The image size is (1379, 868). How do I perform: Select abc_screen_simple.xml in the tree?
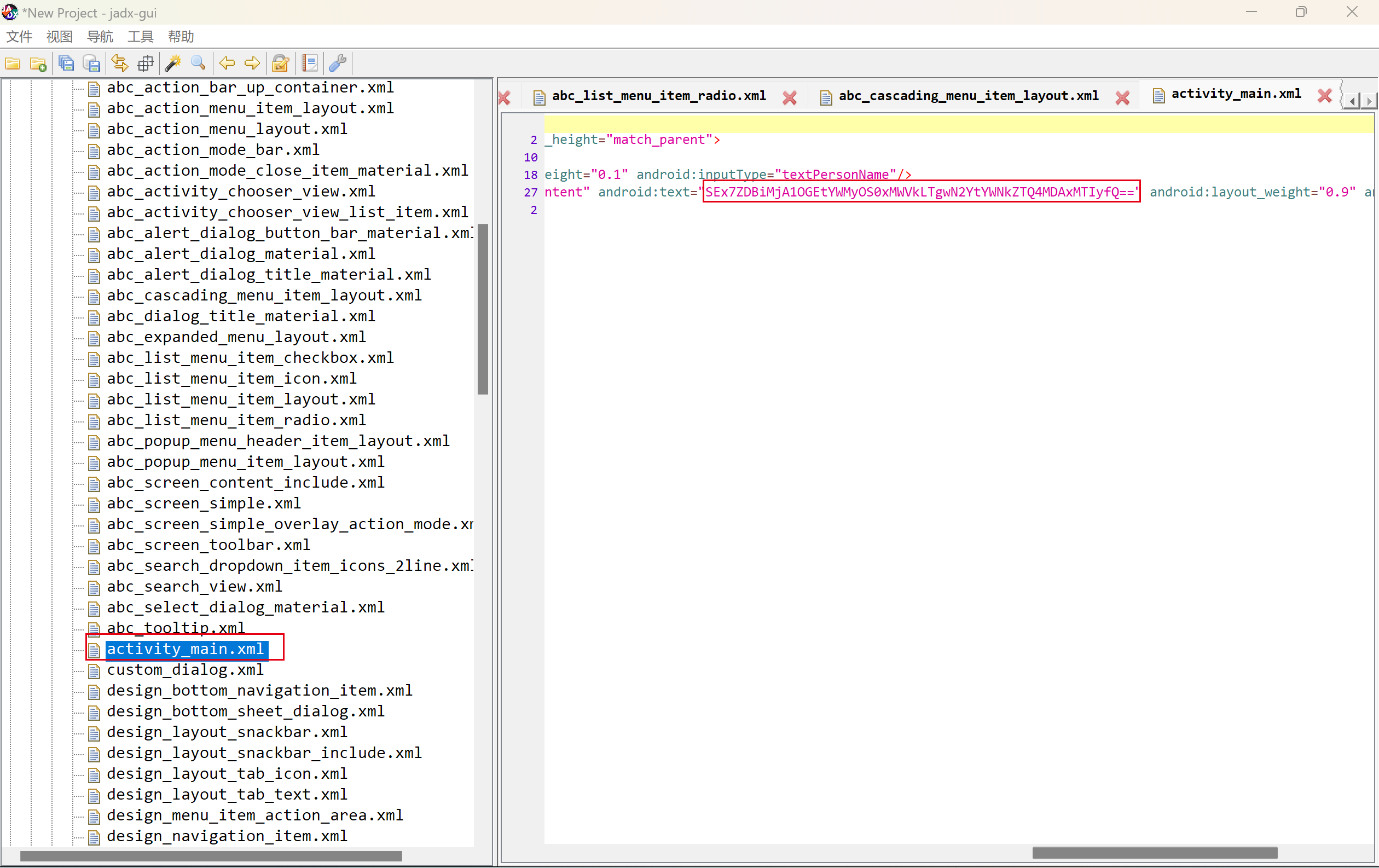[x=204, y=504]
